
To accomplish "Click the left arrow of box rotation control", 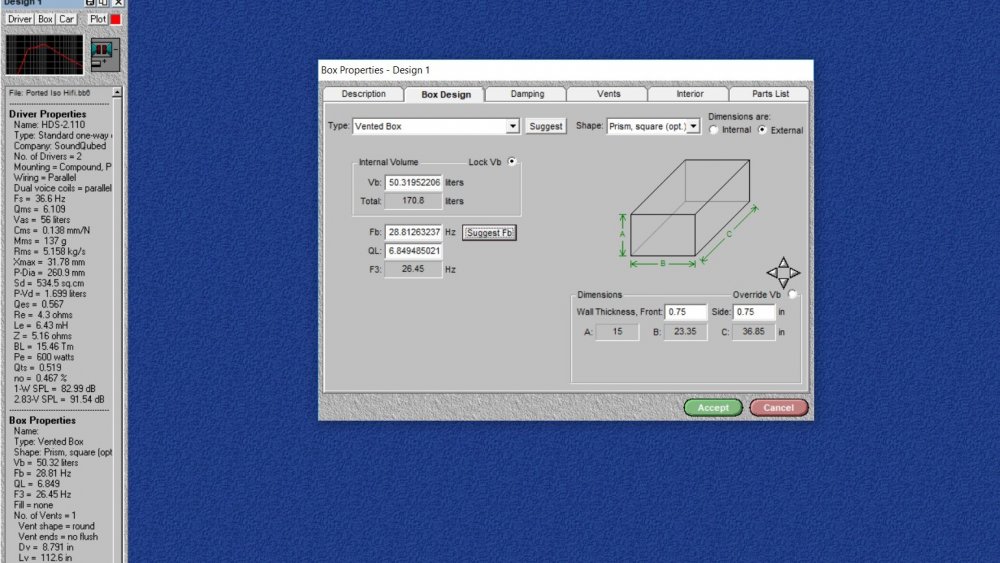I will click(x=772, y=273).
